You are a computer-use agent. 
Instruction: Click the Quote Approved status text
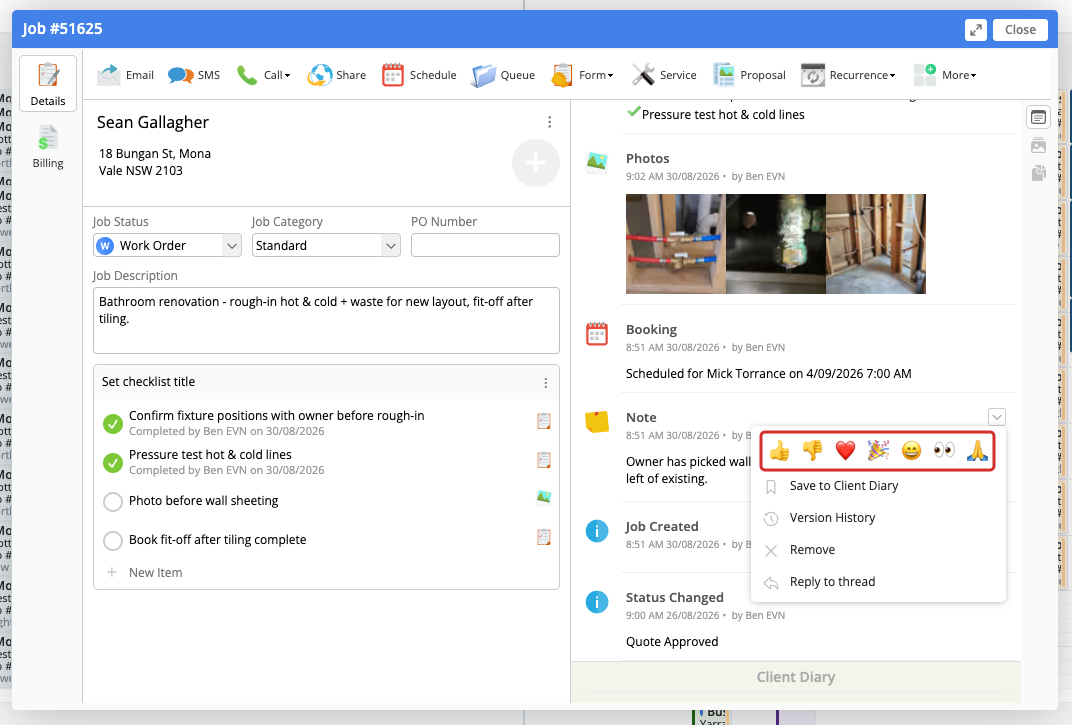click(x=672, y=642)
